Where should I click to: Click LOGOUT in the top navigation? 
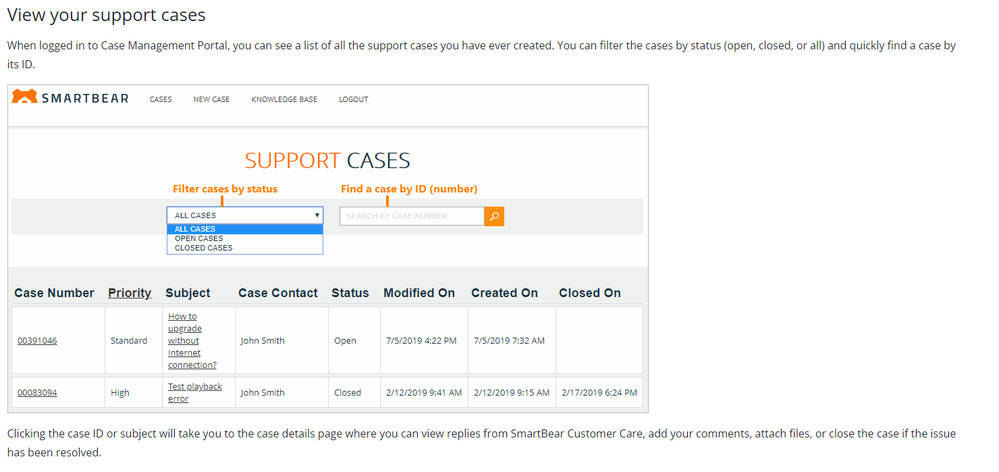[354, 99]
